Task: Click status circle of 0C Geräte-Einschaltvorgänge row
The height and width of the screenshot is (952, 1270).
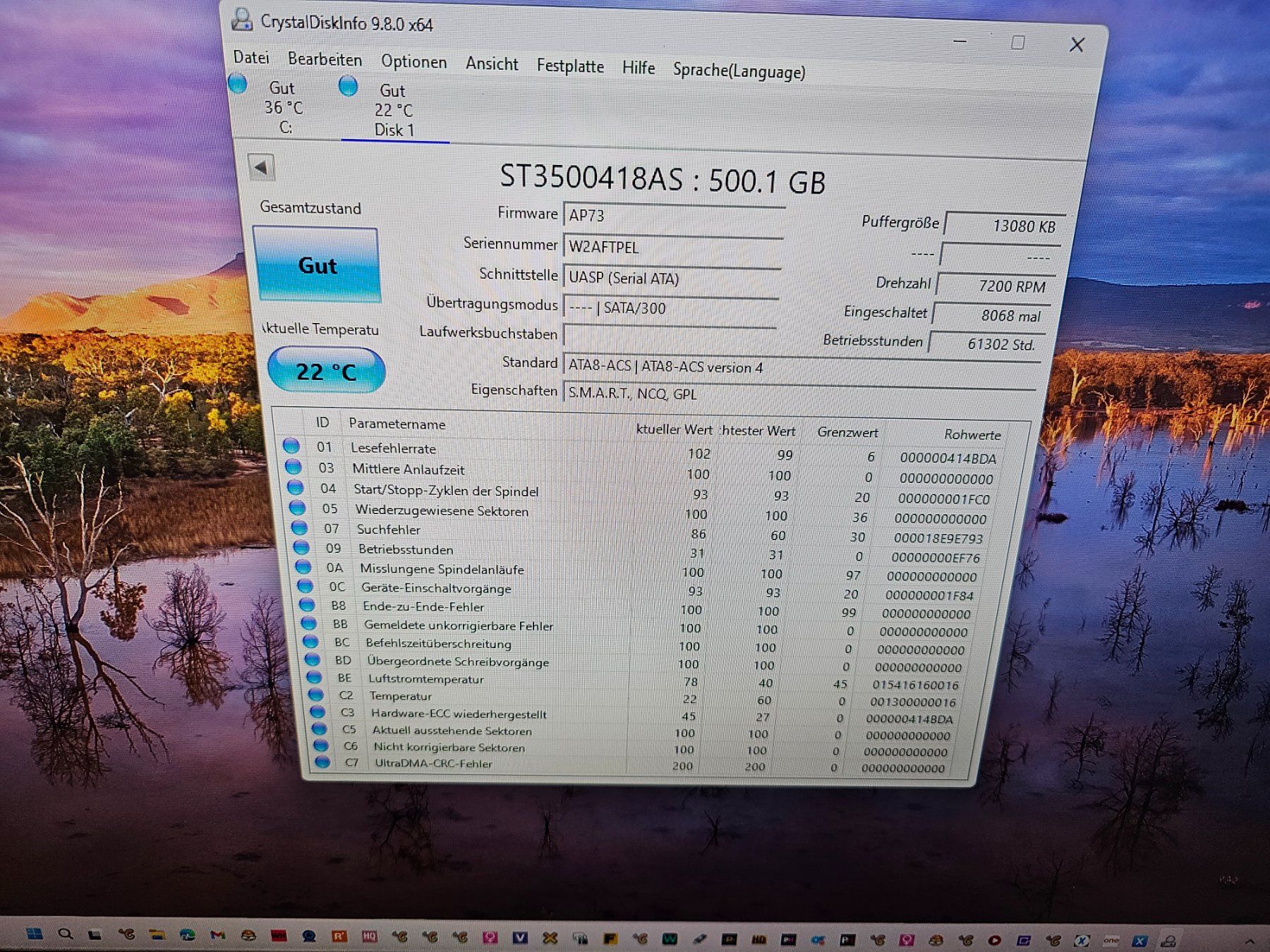Action: pyautogui.click(x=305, y=585)
